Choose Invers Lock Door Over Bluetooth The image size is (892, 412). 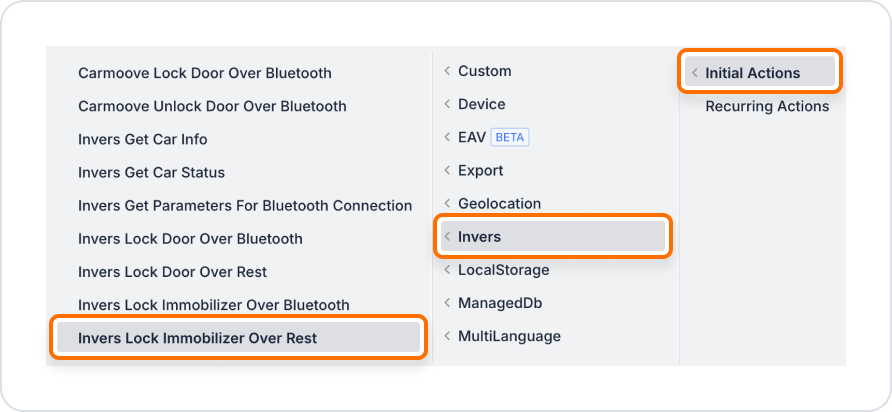(x=190, y=238)
